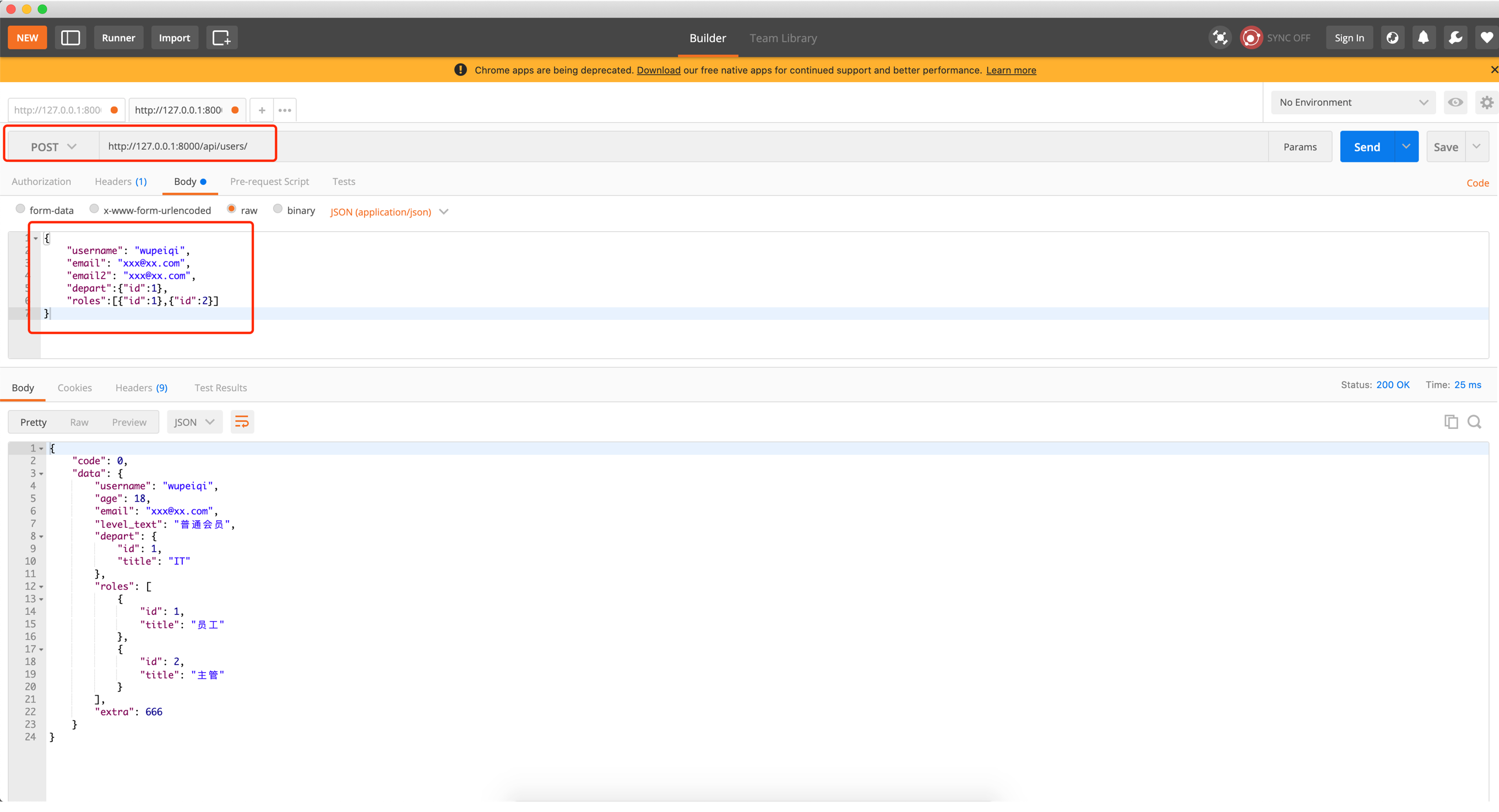
Task: Copy response body to clipboard
Action: (1451, 422)
